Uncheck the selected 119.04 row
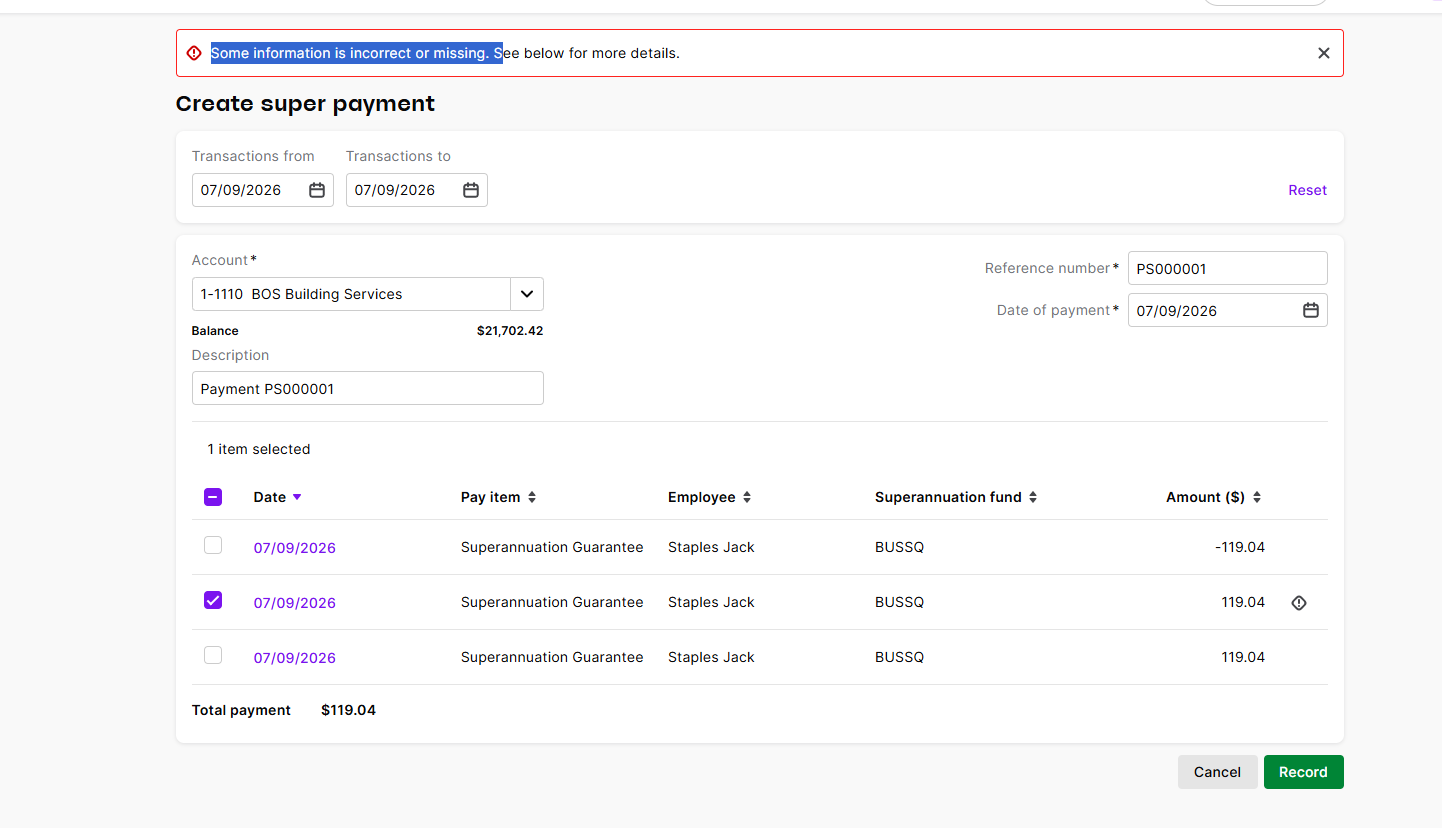Viewport: 1442px width, 828px height. 213,600
